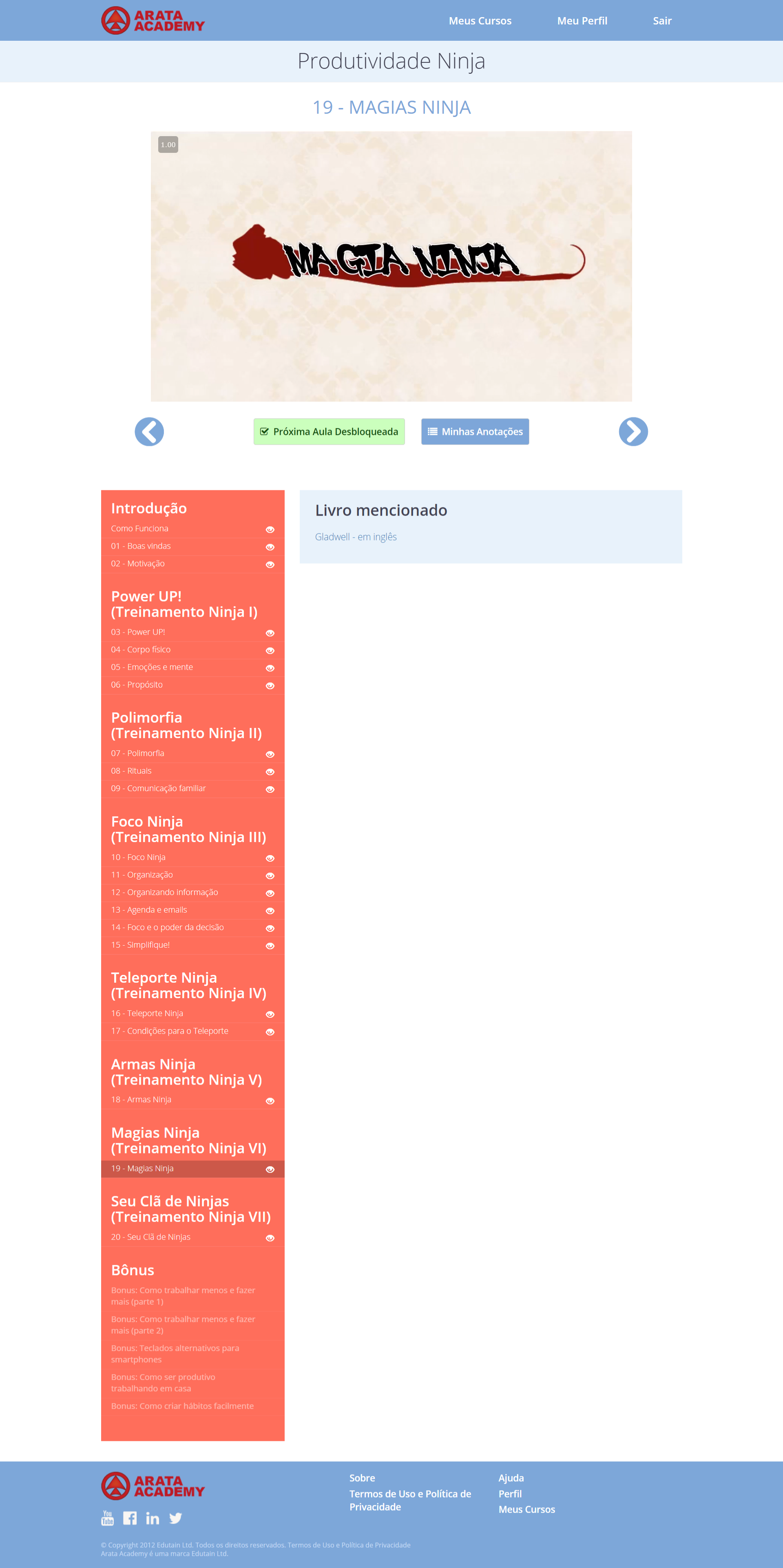Image resolution: width=783 pixels, height=1568 pixels.
Task: Open the Gladwell - em inglês link
Action: [x=356, y=537]
